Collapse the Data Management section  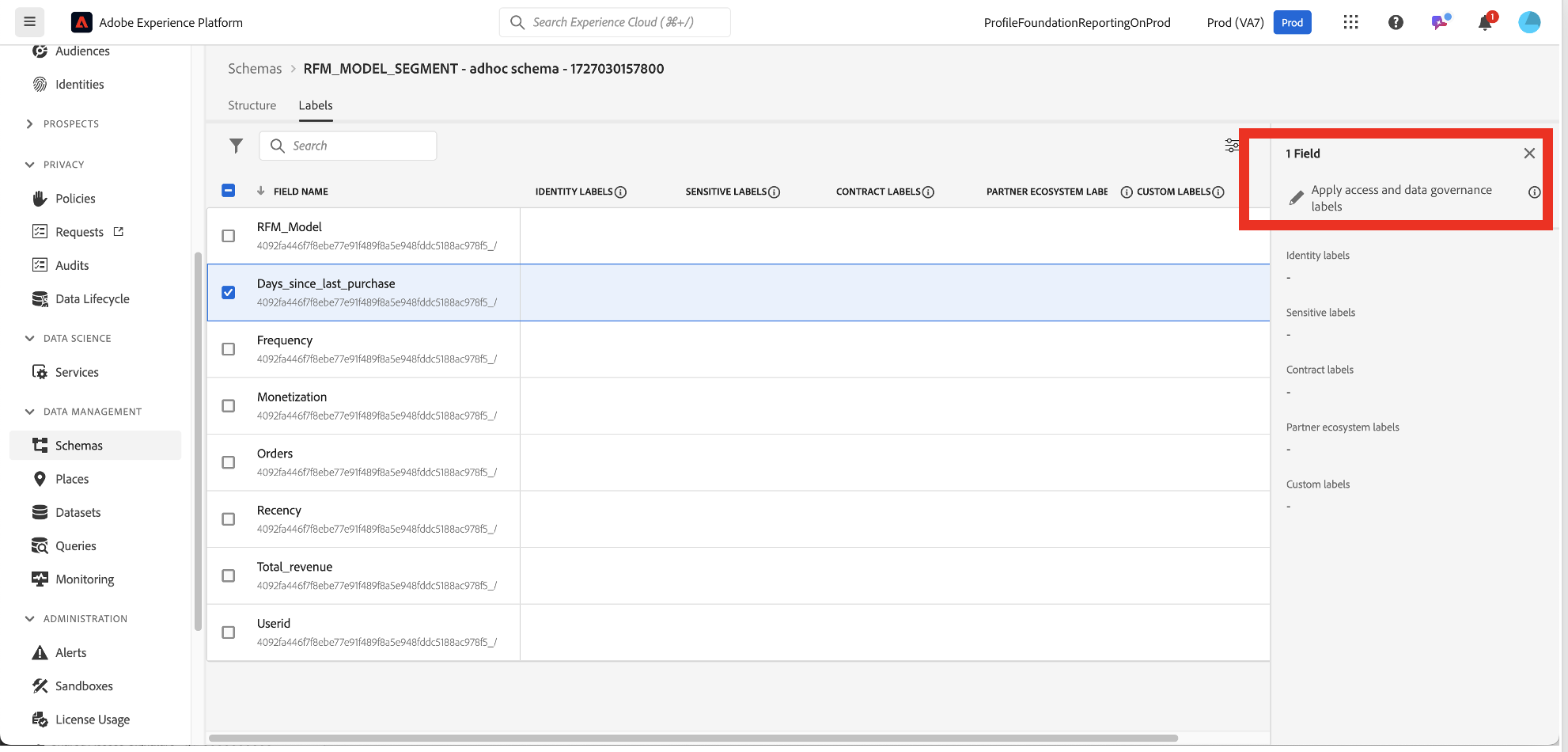[30, 412]
